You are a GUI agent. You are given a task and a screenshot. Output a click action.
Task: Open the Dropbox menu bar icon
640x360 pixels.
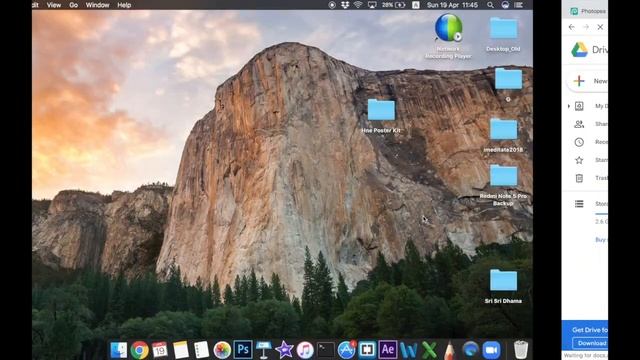[x=345, y=5]
